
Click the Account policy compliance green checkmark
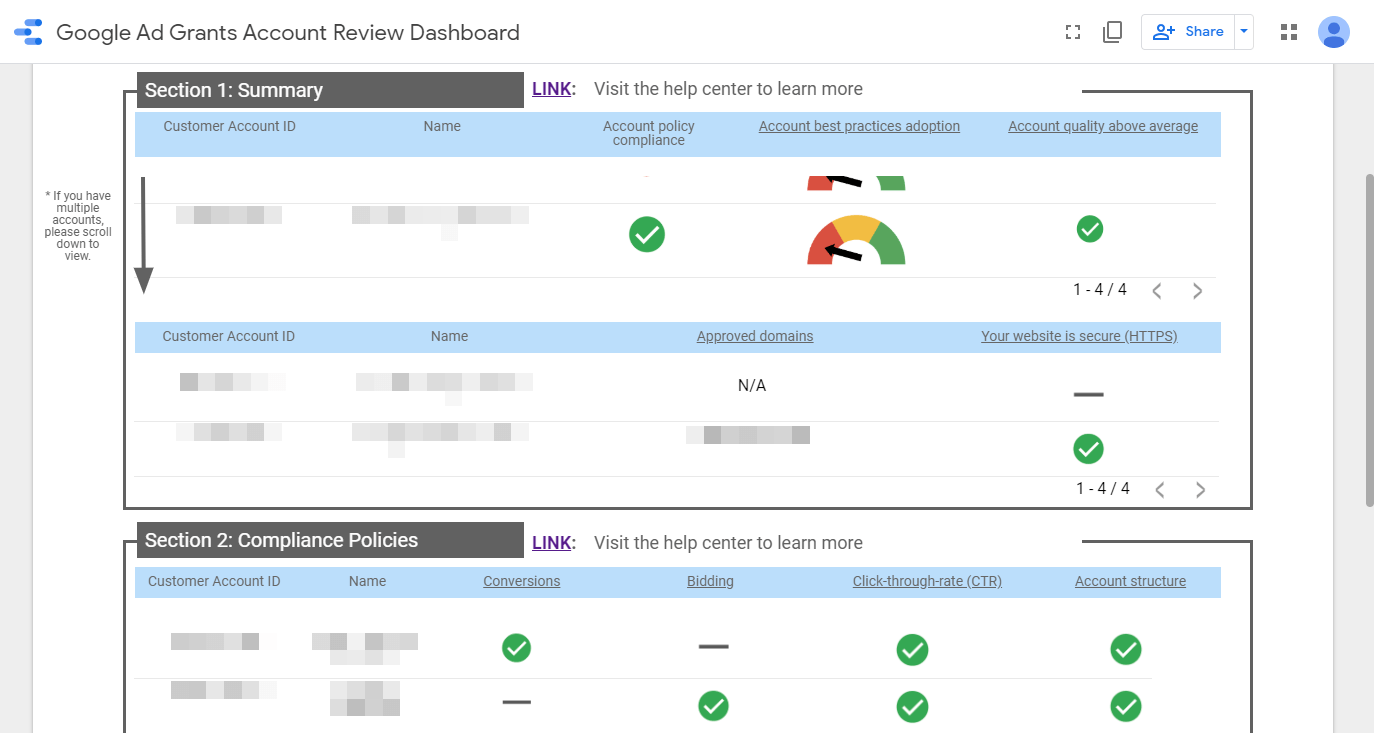pos(647,234)
